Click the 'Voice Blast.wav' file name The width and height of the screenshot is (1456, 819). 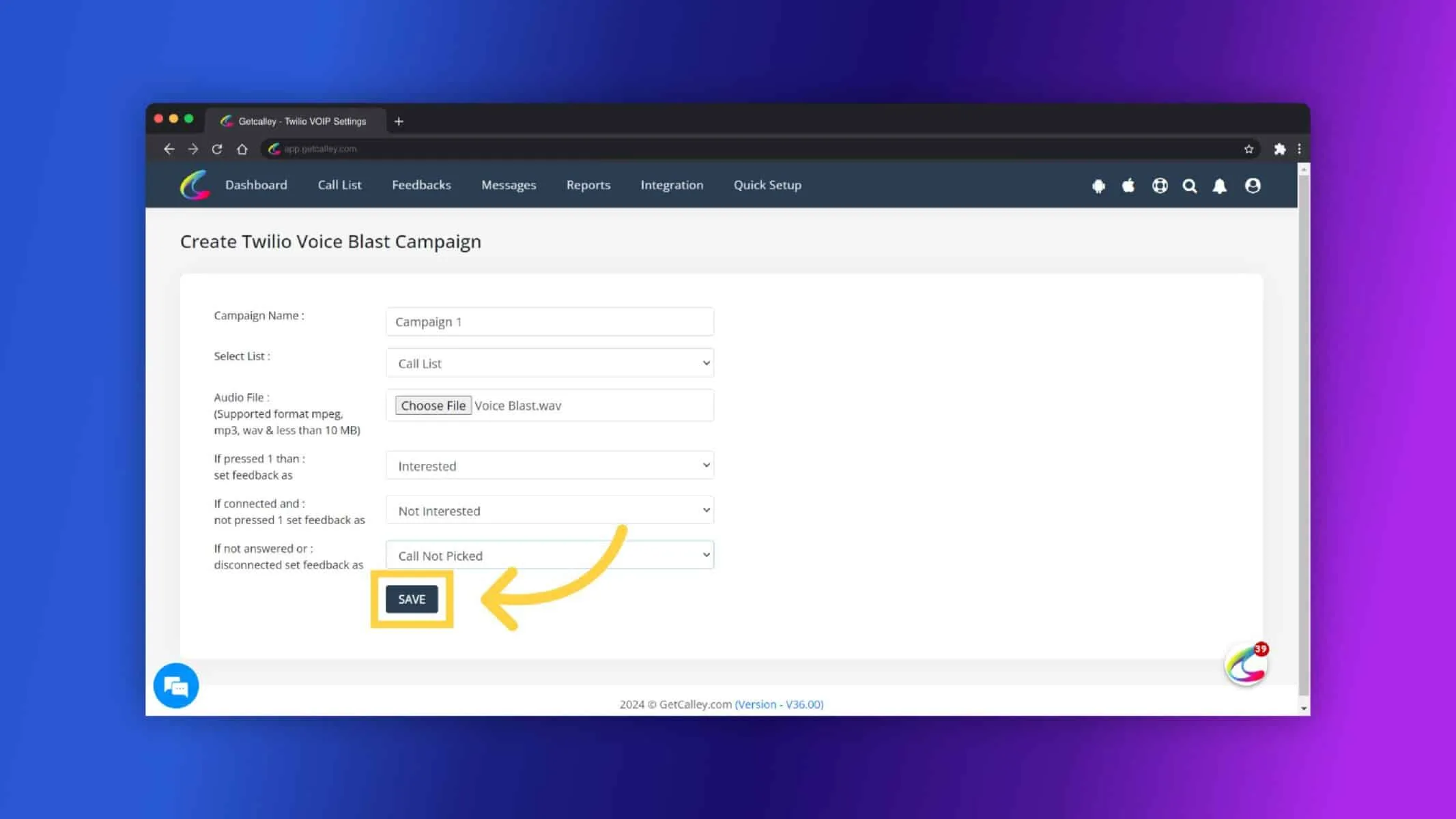point(518,405)
